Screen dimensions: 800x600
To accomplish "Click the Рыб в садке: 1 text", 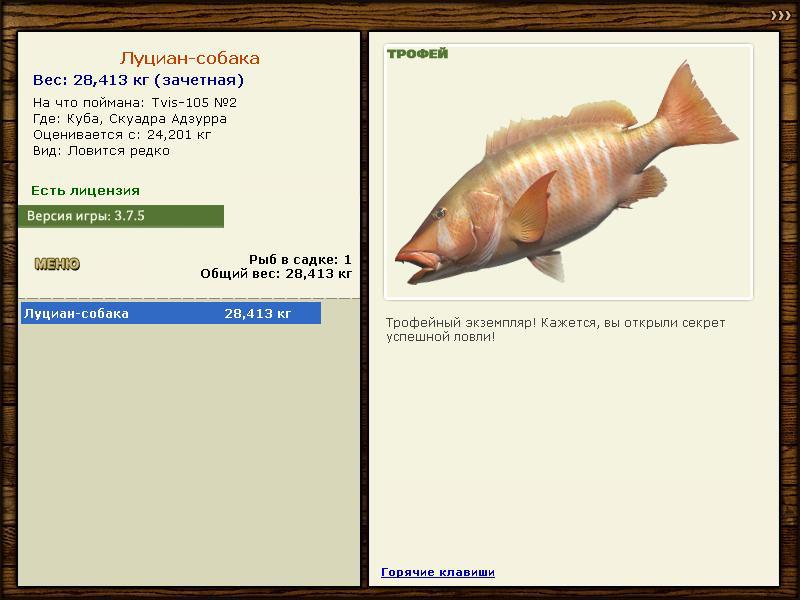I will (300, 260).
